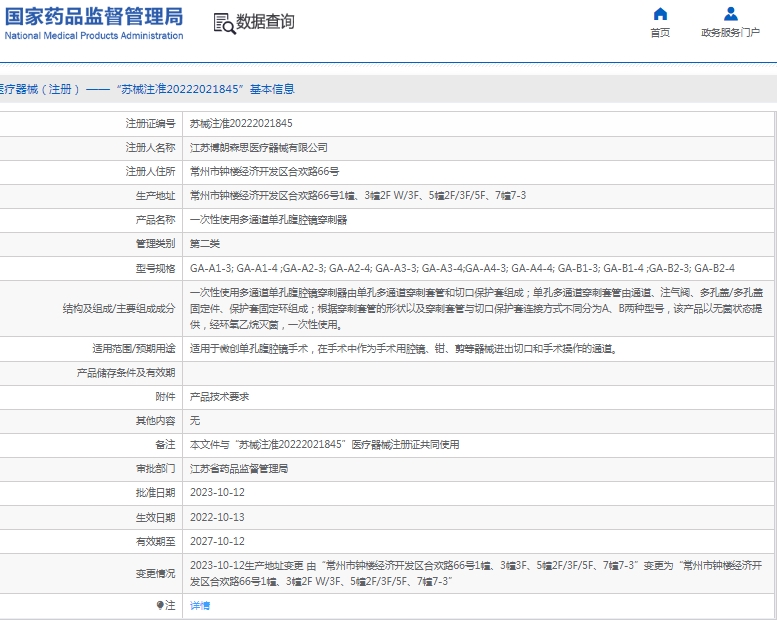
Task: Select the 变更情况 change record text
Action: pos(476,573)
